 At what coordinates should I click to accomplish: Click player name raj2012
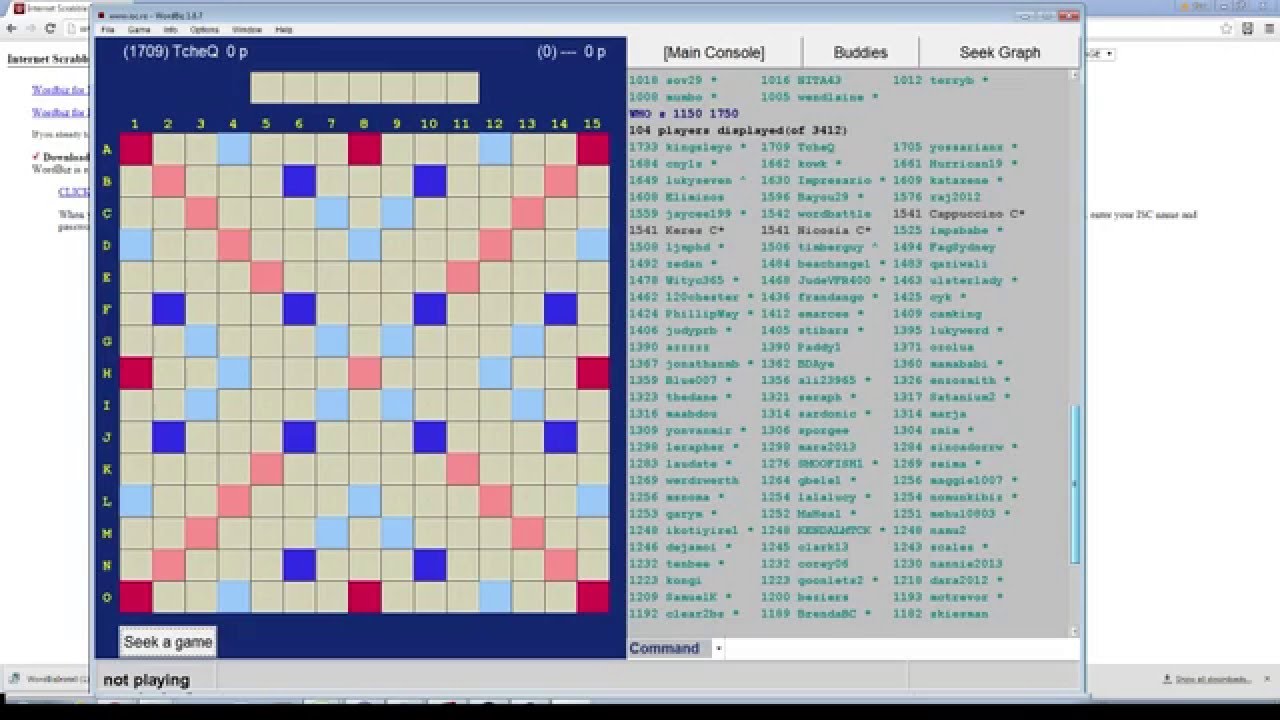coord(956,197)
